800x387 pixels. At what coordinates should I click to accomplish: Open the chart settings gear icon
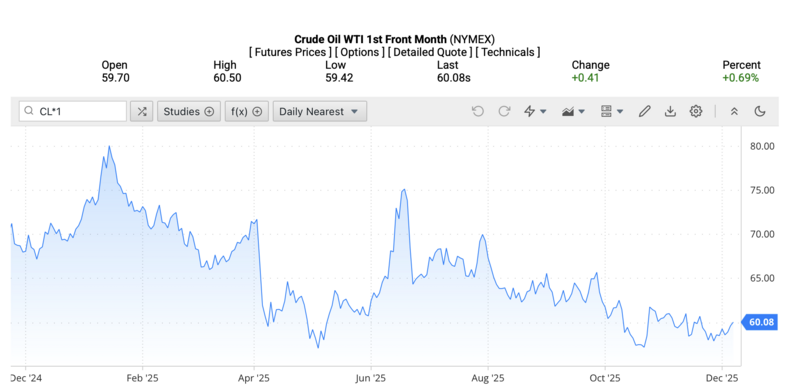click(x=696, y=111)
